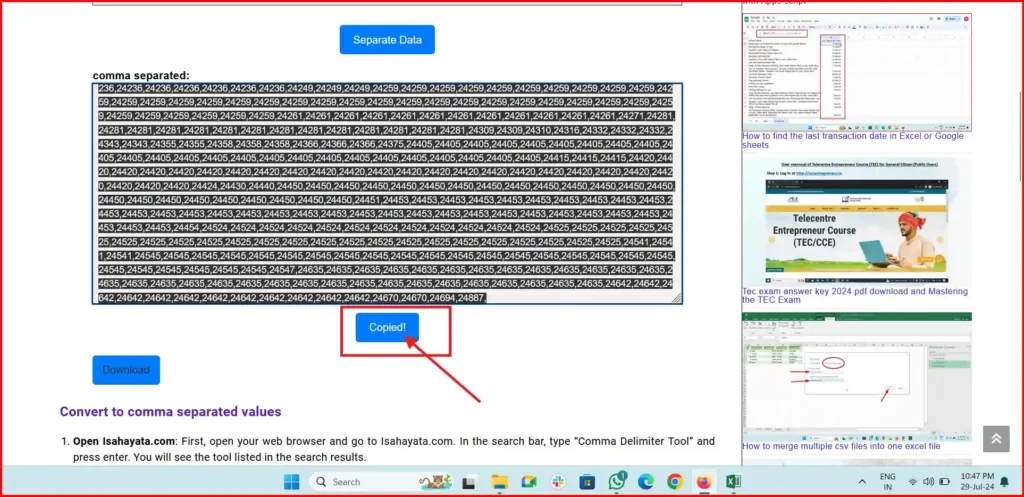This screenshot has width=1024, height=497.
Task: Open WhatsApp from the taskbar
Action: [x=617, y=482]
